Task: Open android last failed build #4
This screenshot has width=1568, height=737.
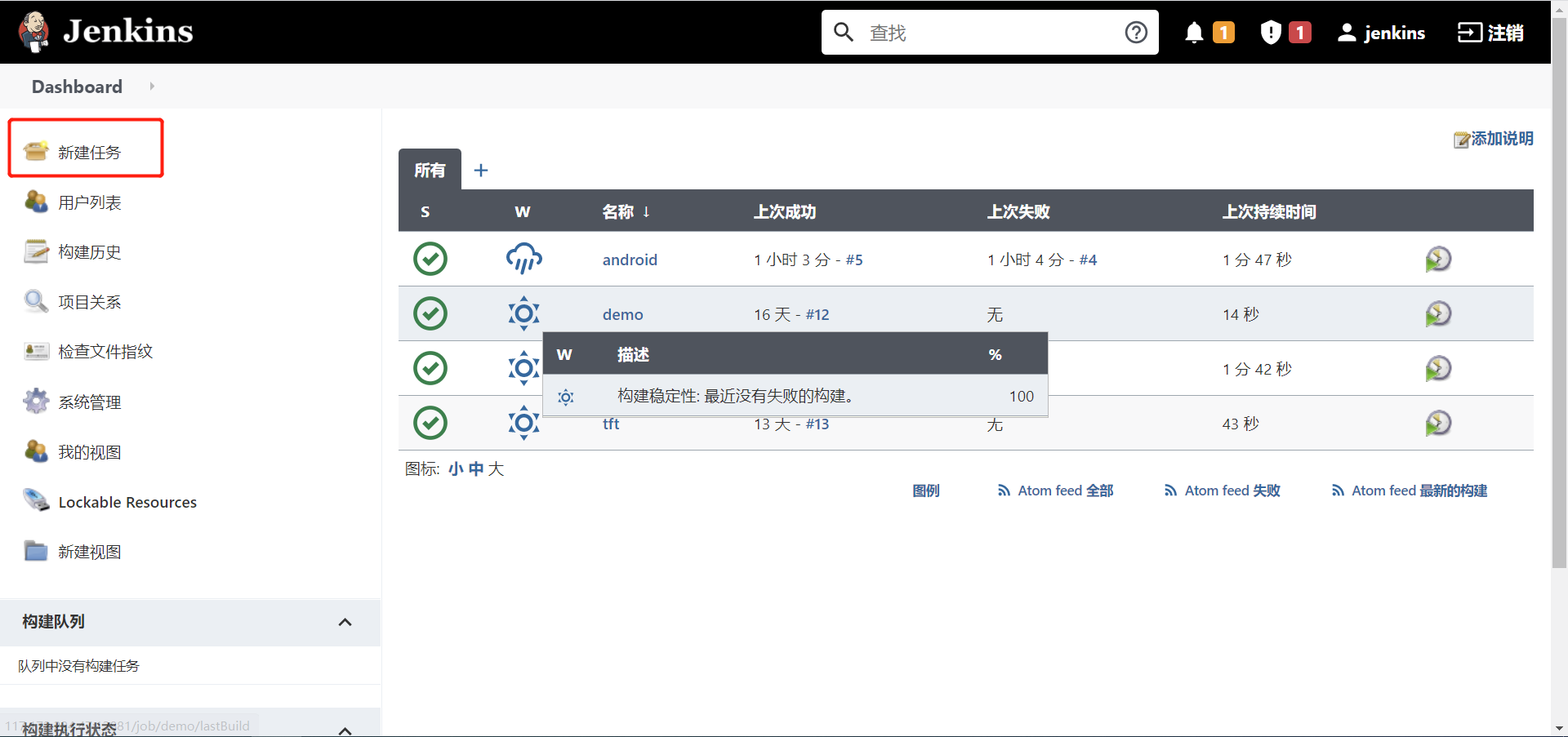Action: click(x=1088, y=260)
